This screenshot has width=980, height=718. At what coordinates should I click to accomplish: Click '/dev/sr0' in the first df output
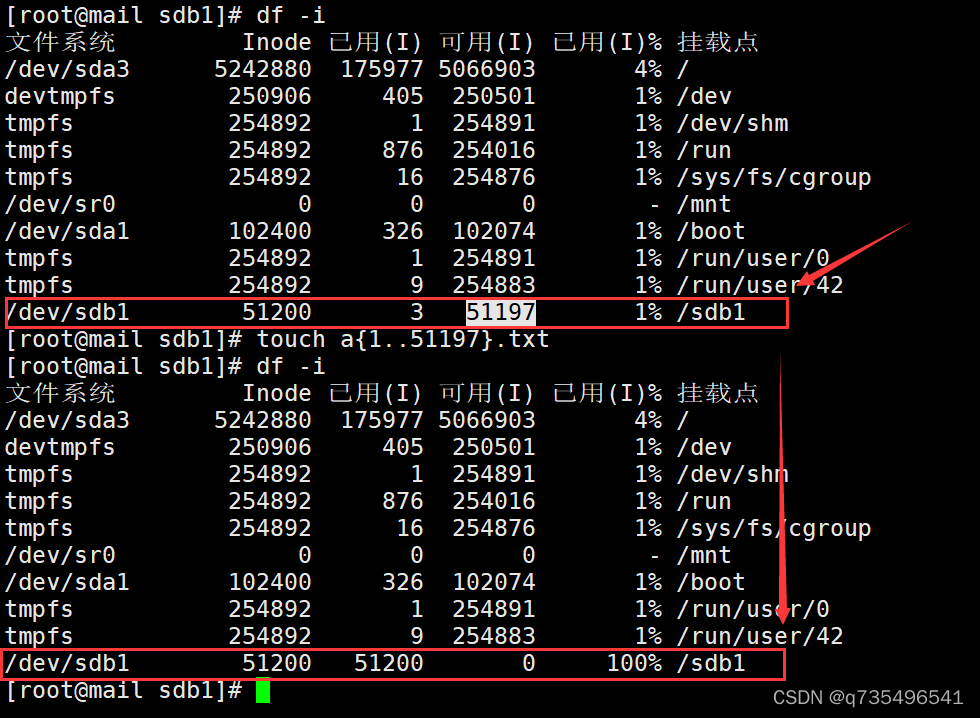[x=60, y=204]
